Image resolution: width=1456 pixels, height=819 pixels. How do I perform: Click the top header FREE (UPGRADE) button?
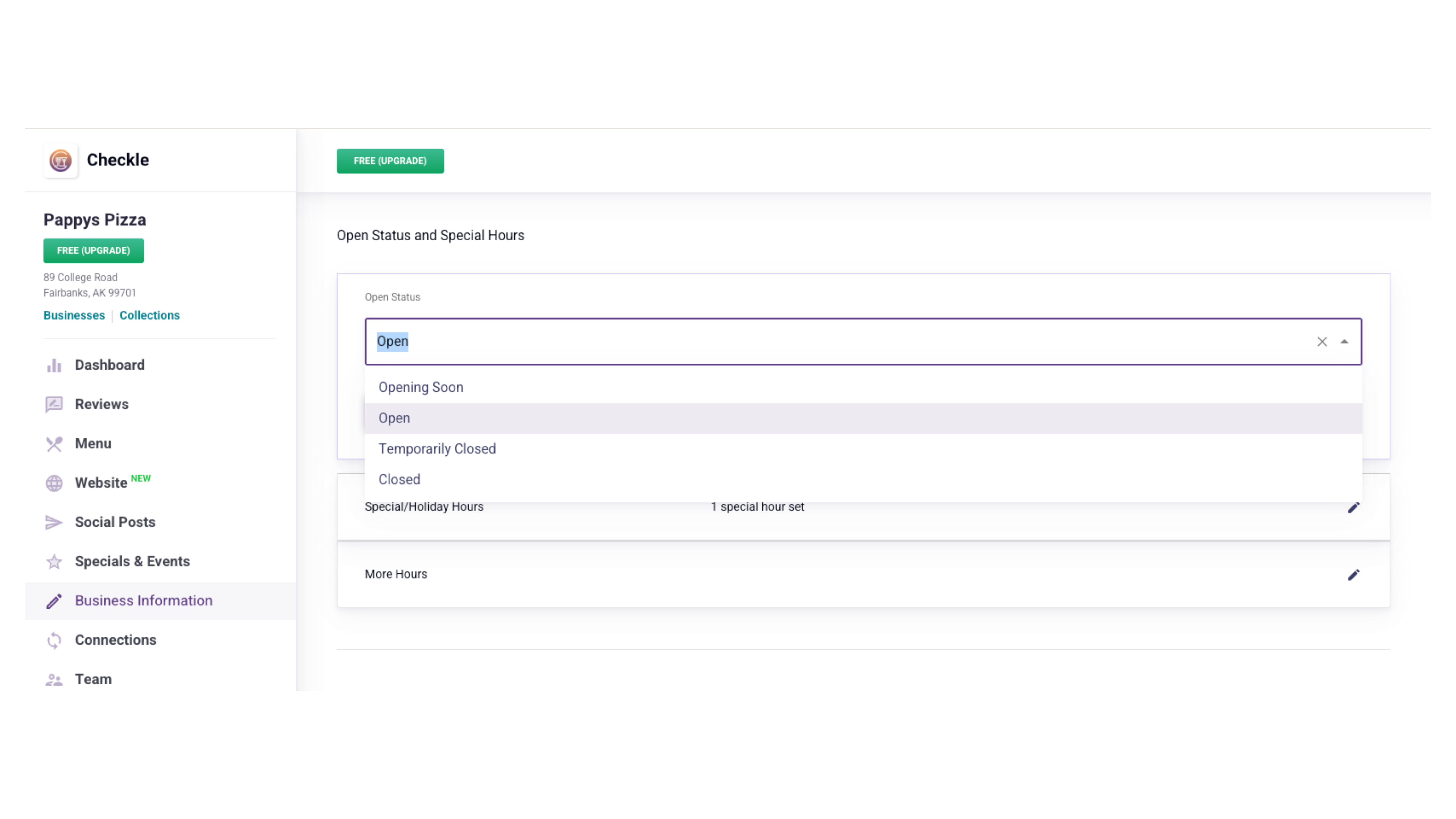point(390,161)
